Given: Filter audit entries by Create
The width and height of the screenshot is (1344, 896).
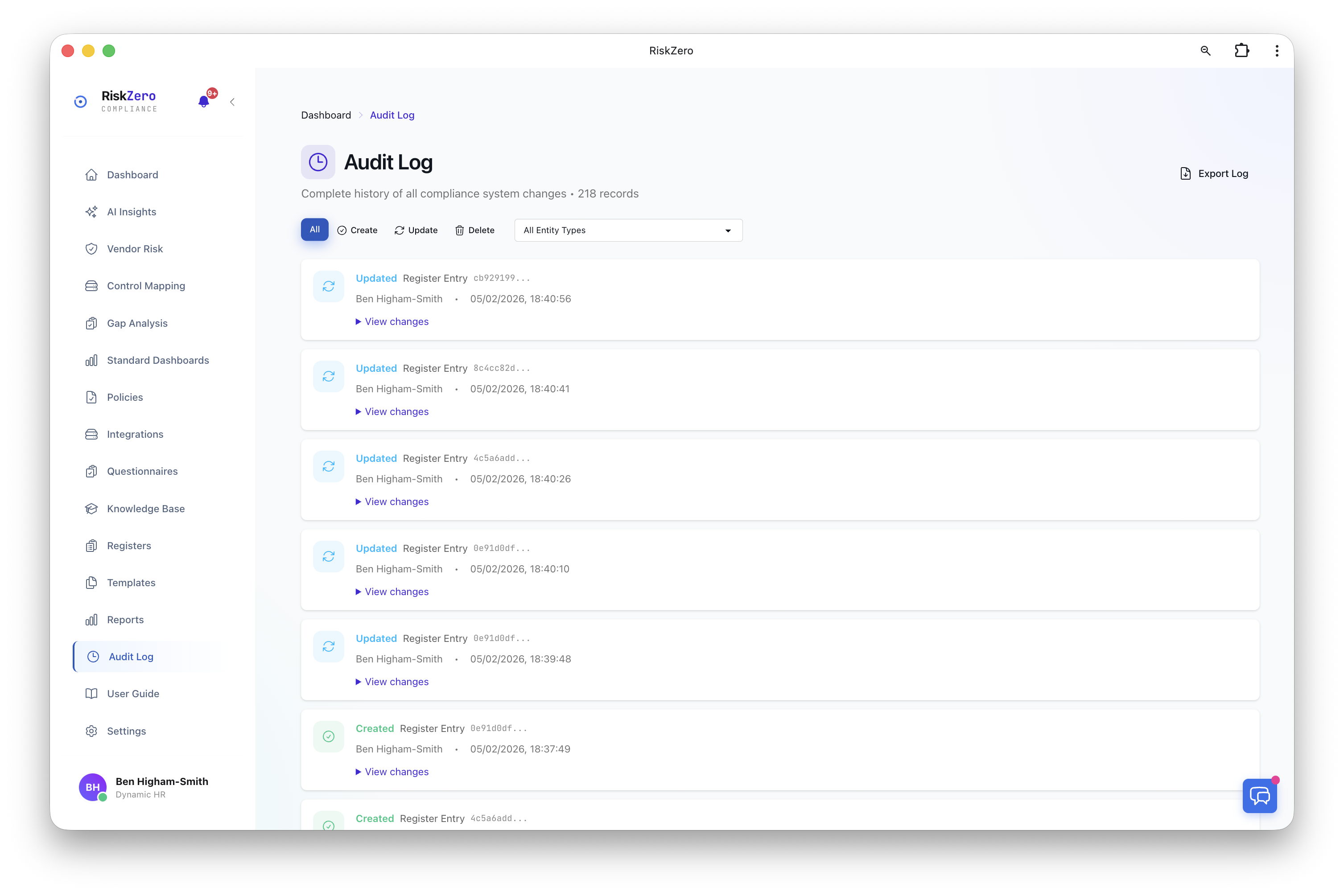Looking at the screenshot, I should click(x=357, y=230).
